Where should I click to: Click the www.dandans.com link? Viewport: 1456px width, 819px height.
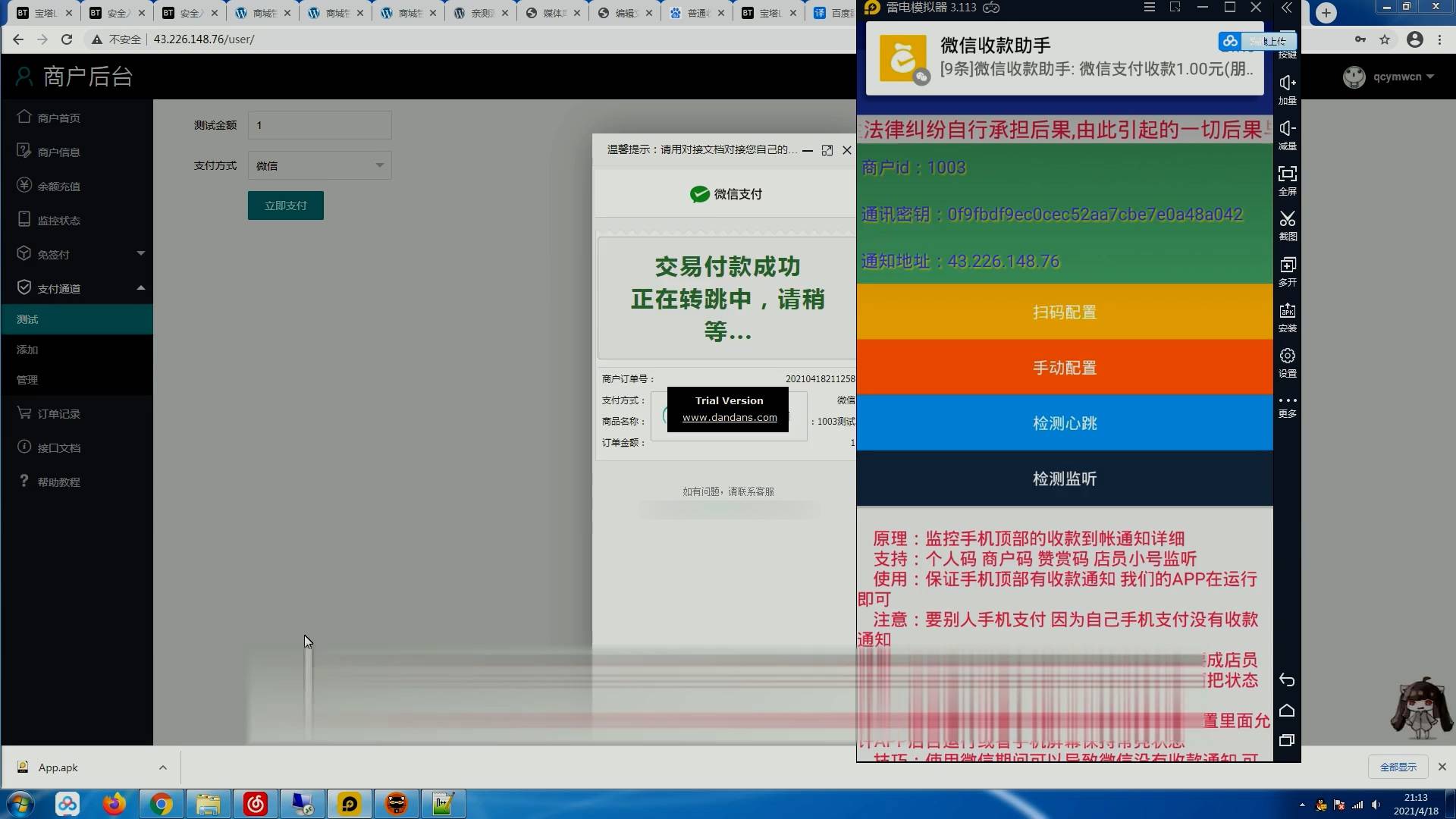[x=730, y=417]
